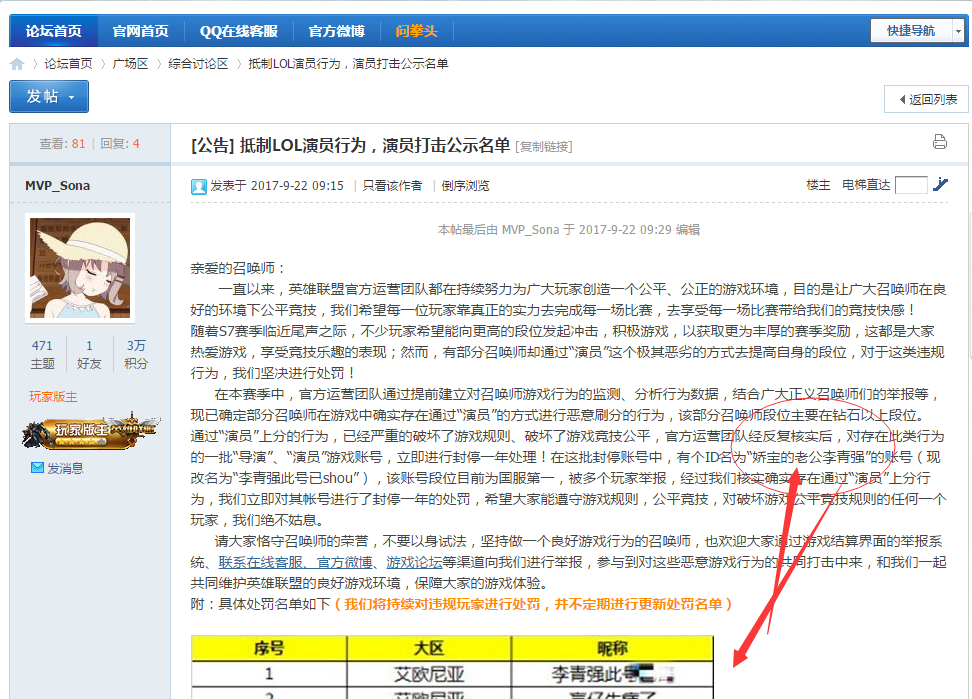Open the 官方微博 hyperlink in post
Screen dimensions: 972x699
(345, 562)
